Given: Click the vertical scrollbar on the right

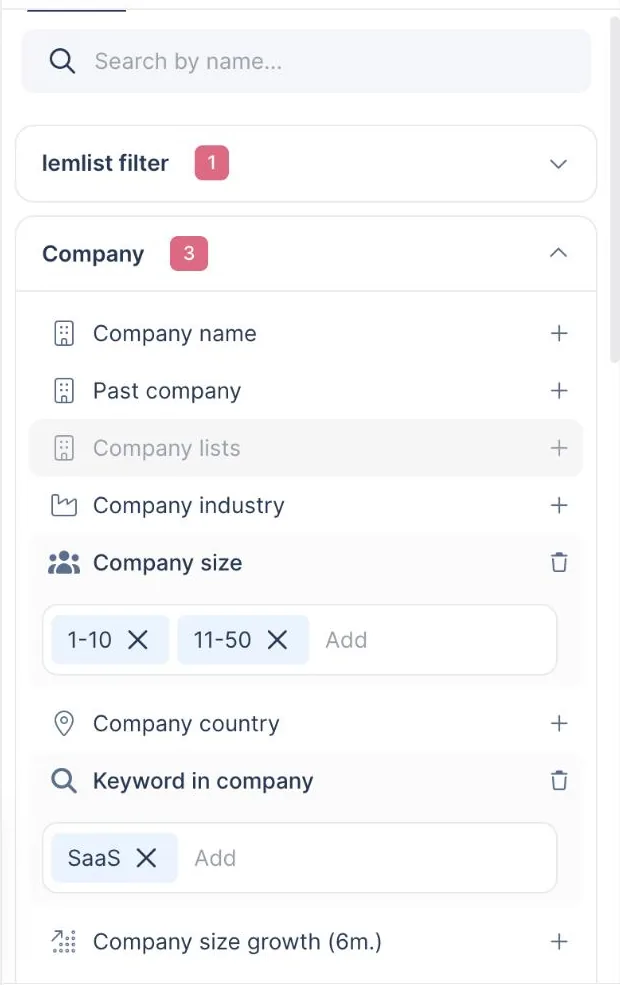Looking at the screenshot, I should 614,188.
